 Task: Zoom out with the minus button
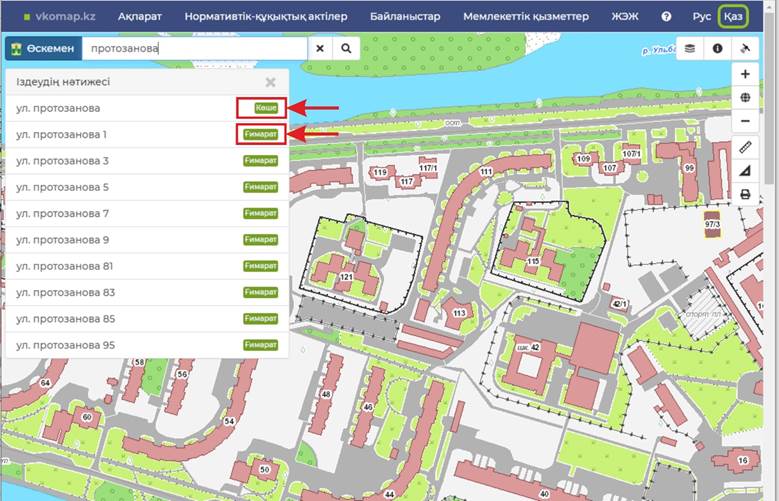[746, 121]
